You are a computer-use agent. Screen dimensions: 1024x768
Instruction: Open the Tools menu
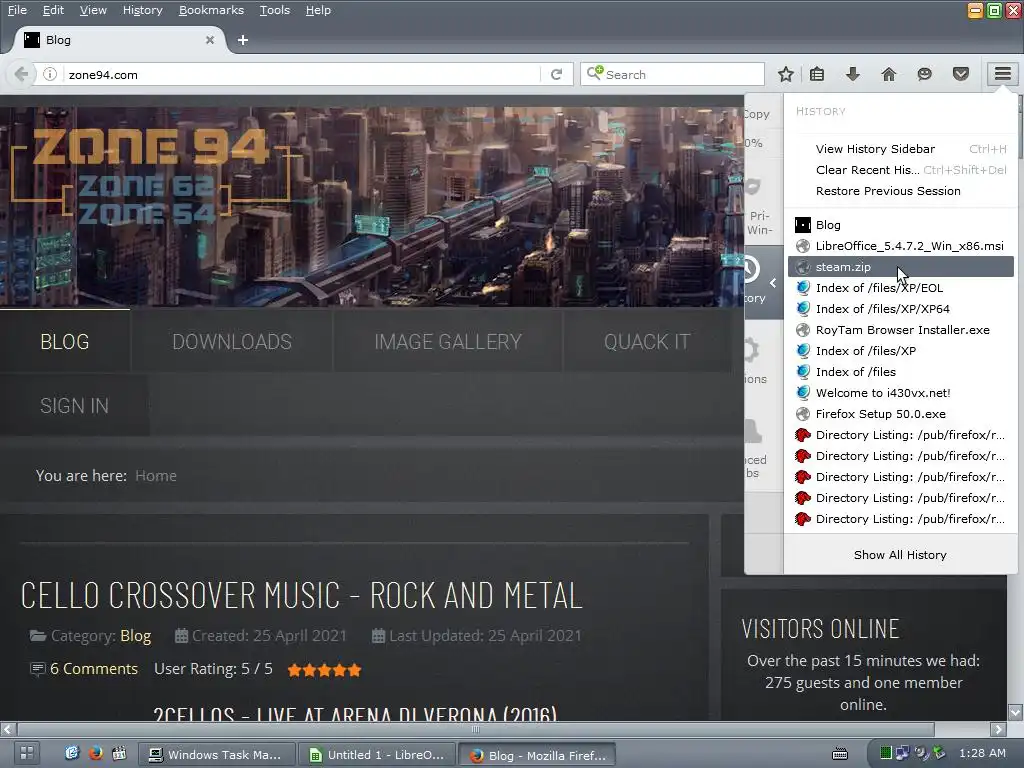click(274, 10)
